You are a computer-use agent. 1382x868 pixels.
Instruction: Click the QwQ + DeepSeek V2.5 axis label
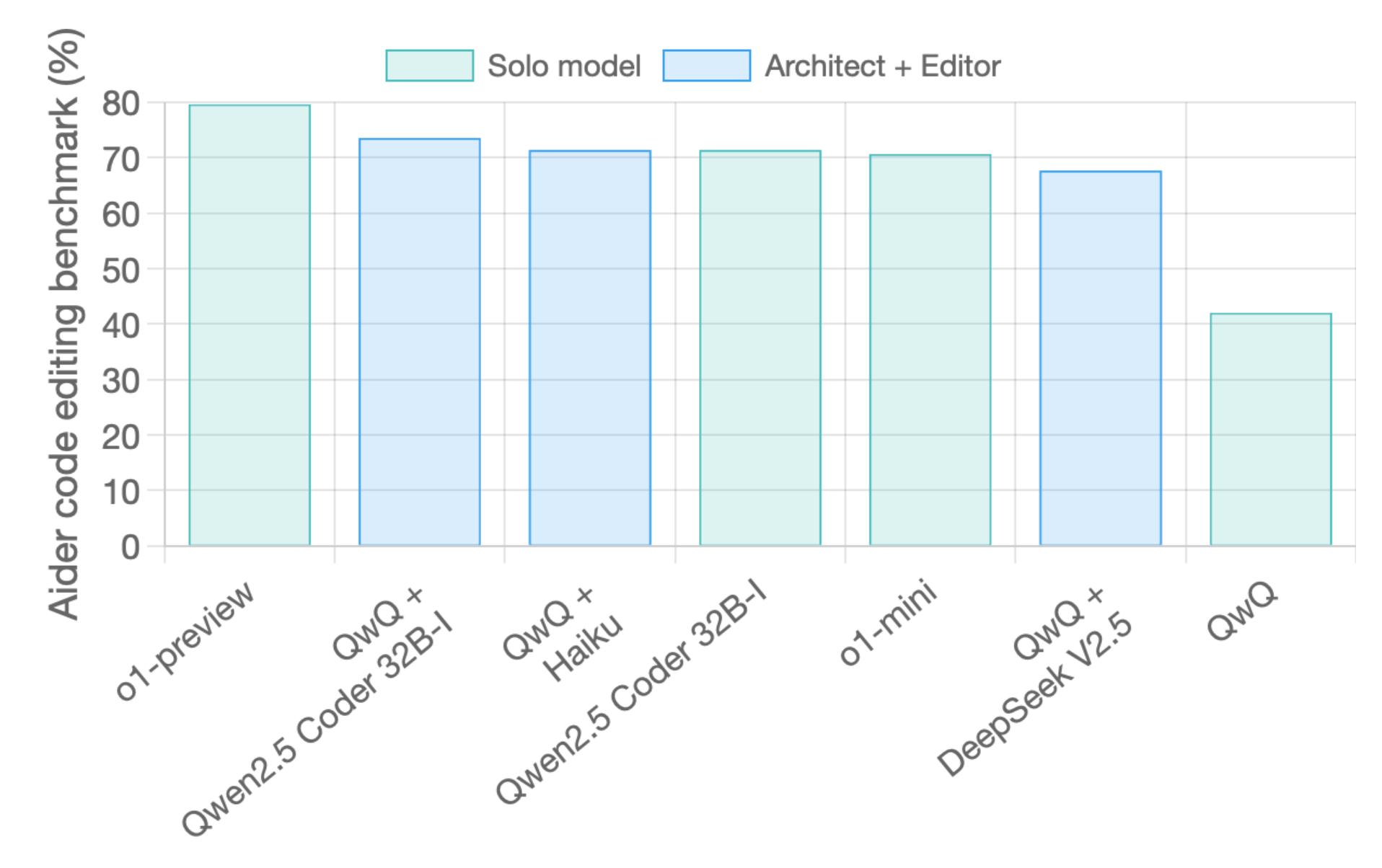click(x=1035, y=680)
